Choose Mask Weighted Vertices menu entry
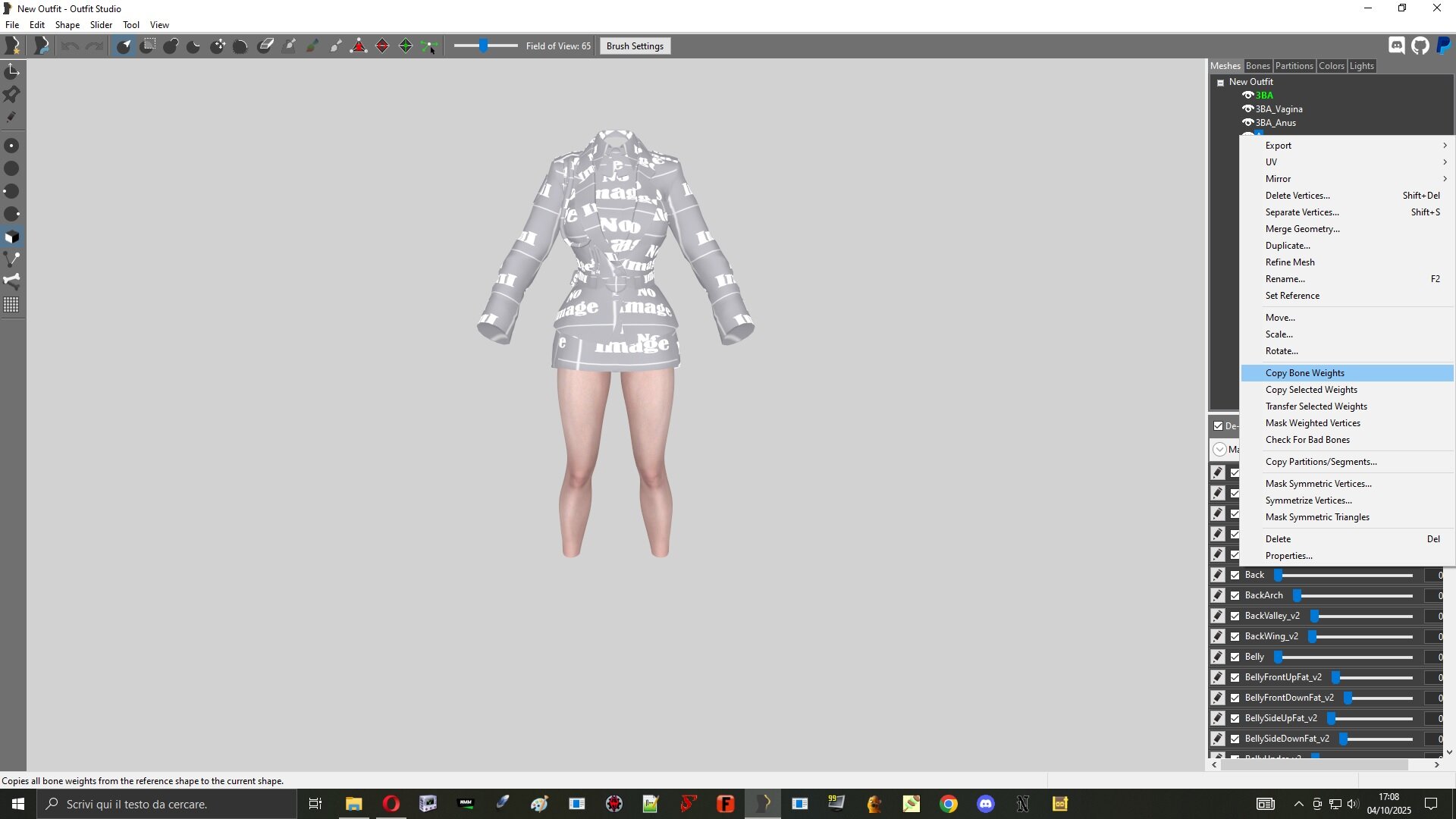Image resolution: width=1456 pixels, height=819 pixels. click(x=1348, y=423)
